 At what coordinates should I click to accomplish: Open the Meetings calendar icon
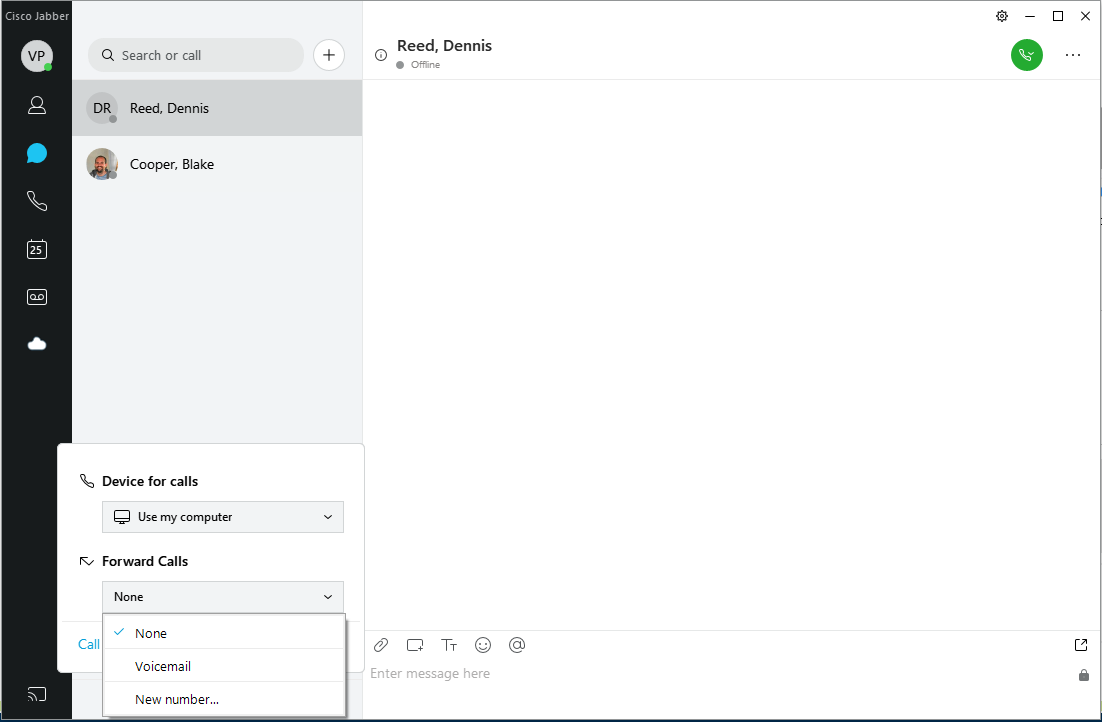click(x=37, y=249)
